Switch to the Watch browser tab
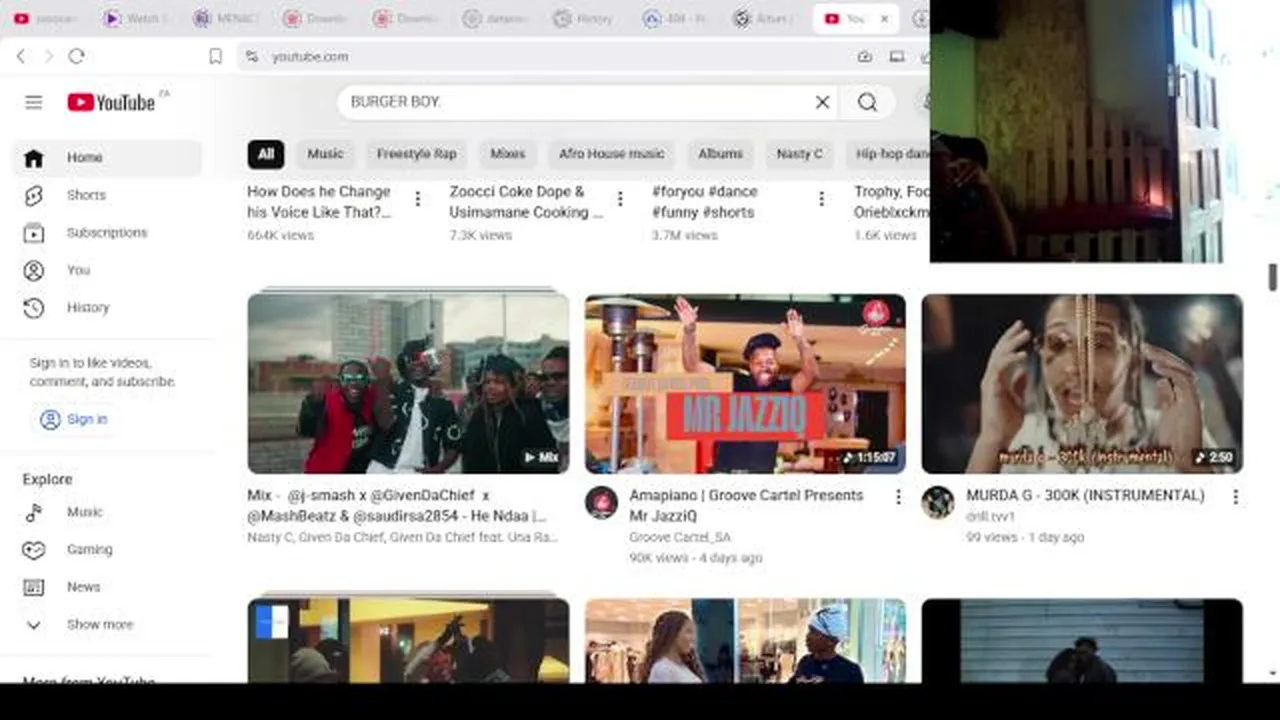The height and width of the screenshot is (720, 1280). click(x=134, y=19)
